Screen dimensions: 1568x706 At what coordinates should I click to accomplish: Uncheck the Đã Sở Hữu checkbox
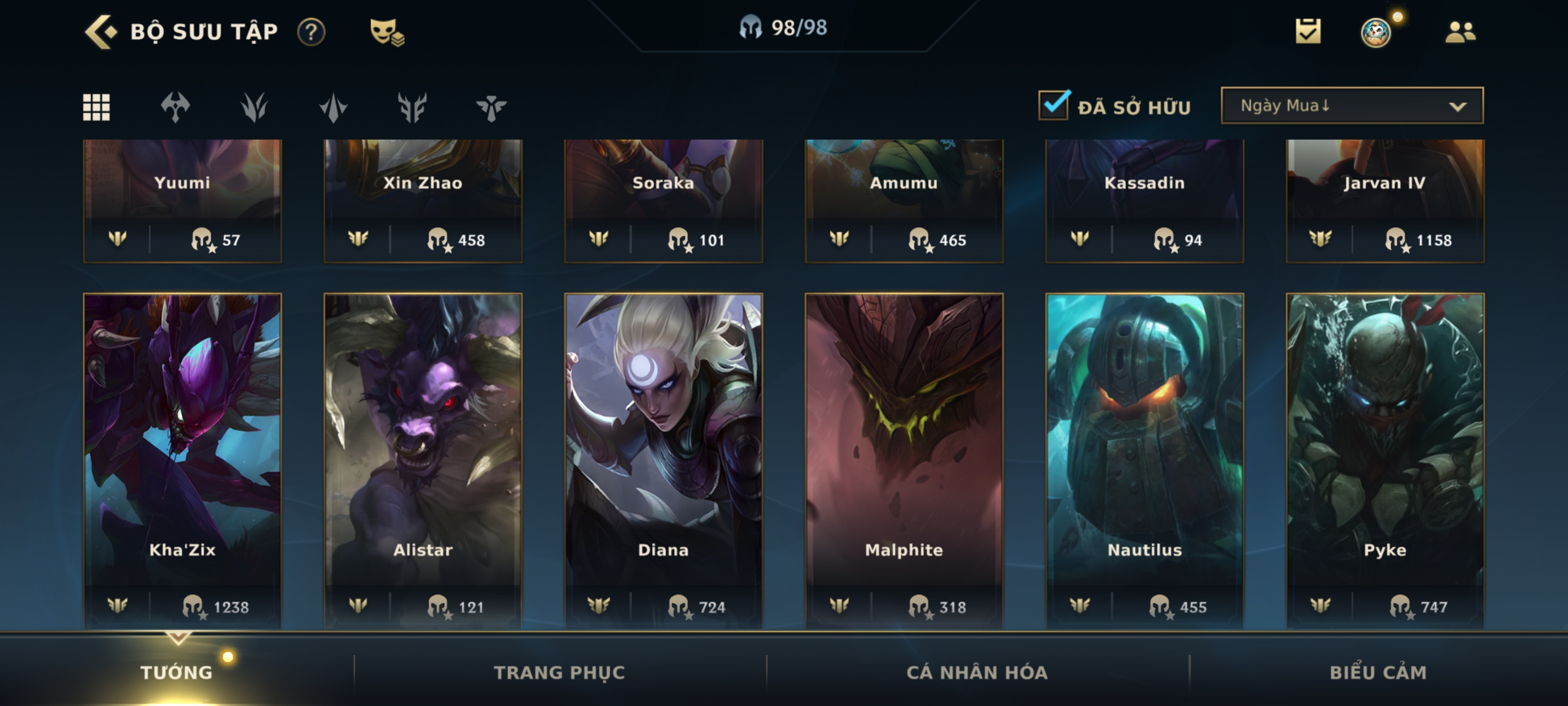tap(1053, 105)
